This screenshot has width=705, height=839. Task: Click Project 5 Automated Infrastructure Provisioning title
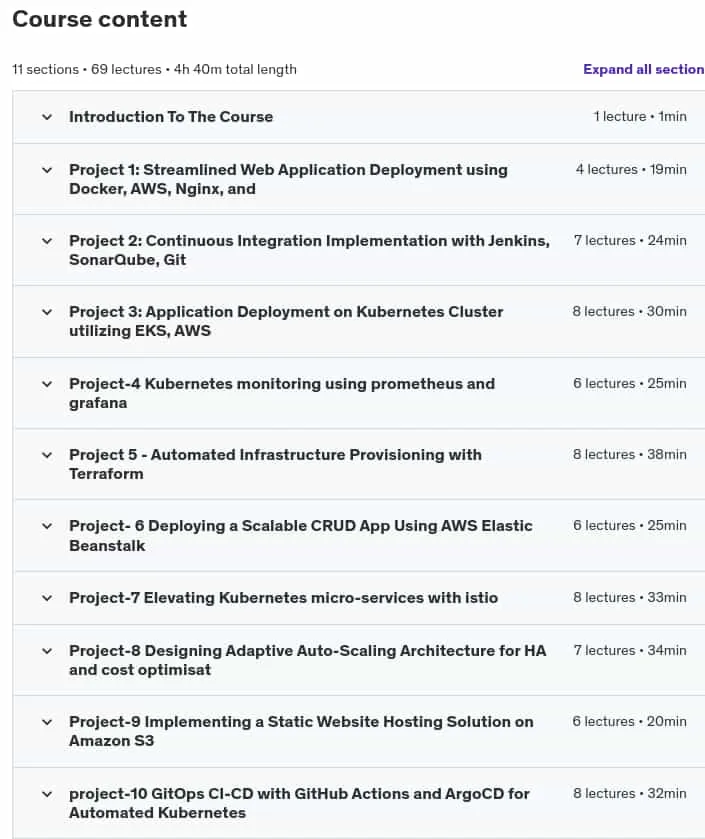click(275, 464)
